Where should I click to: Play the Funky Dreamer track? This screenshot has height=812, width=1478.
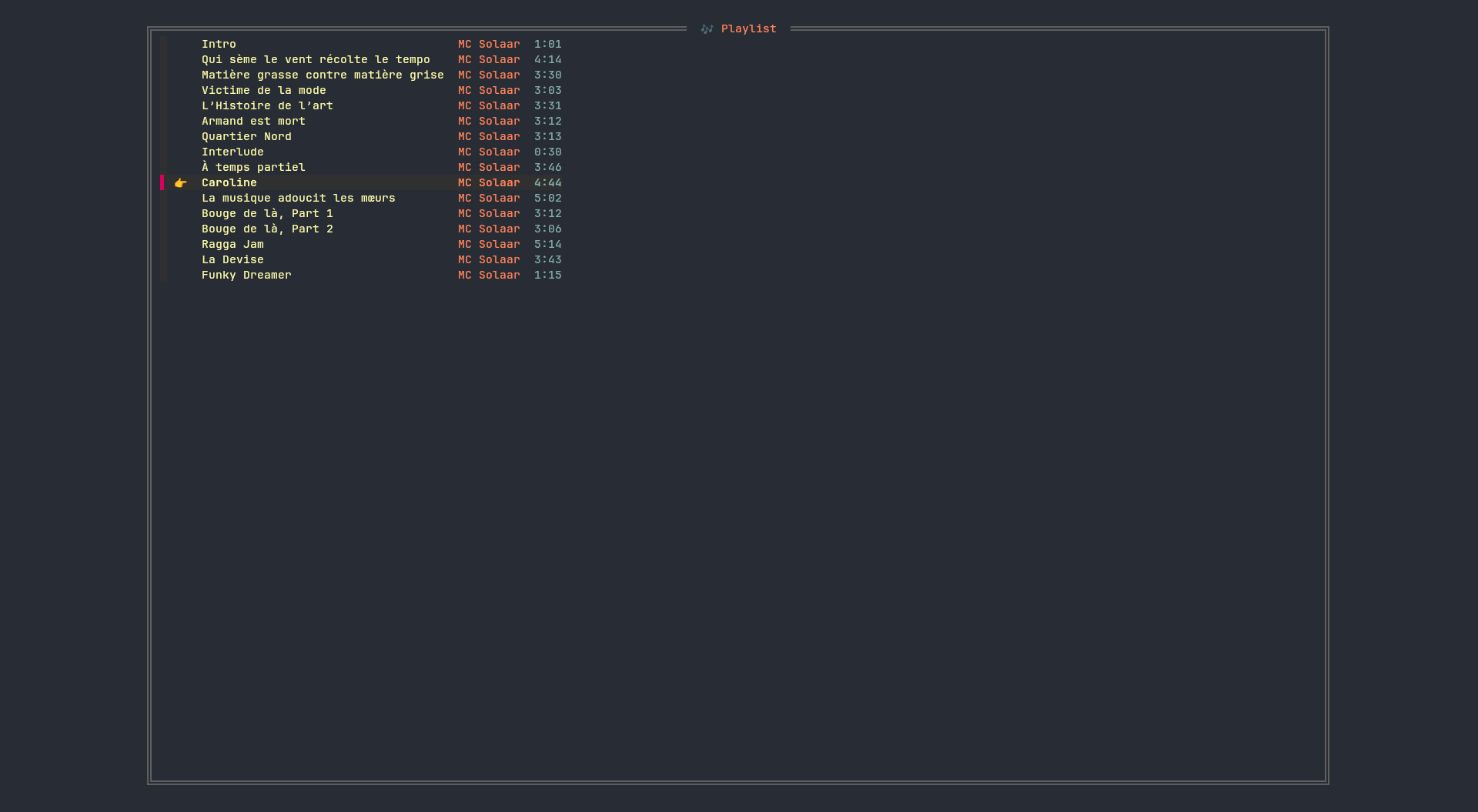[246, 276]
